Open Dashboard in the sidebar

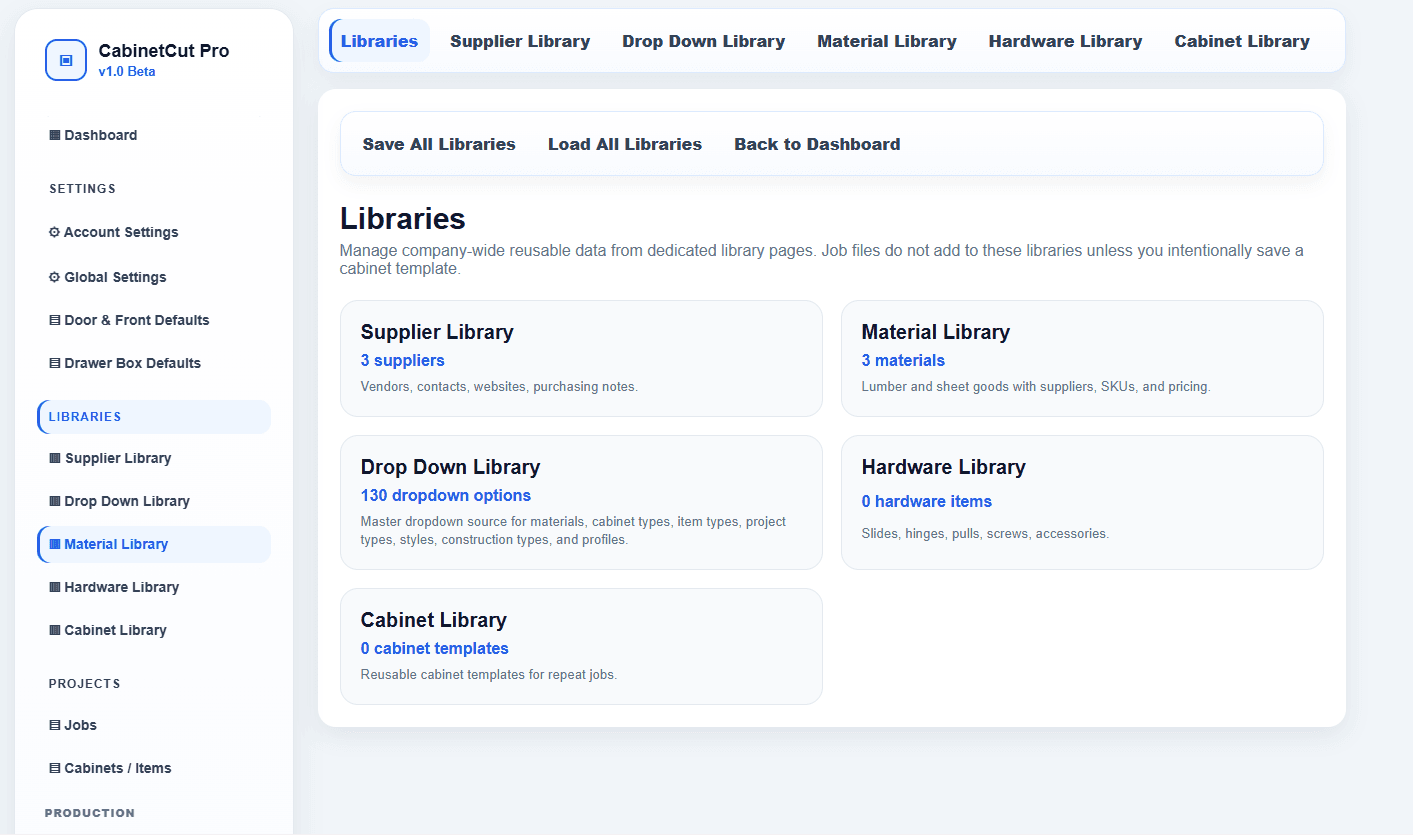(x=93, y=135)
